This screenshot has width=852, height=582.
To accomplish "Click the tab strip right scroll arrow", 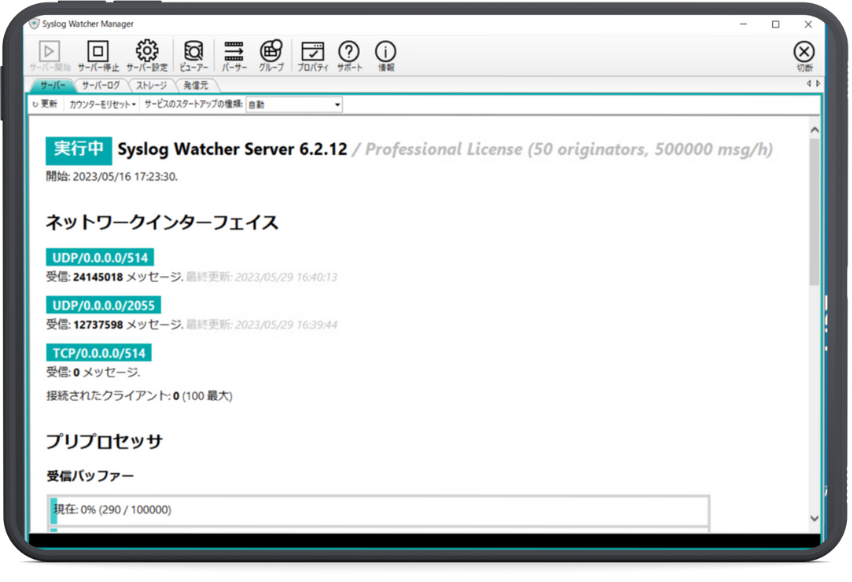I will 818,84.
